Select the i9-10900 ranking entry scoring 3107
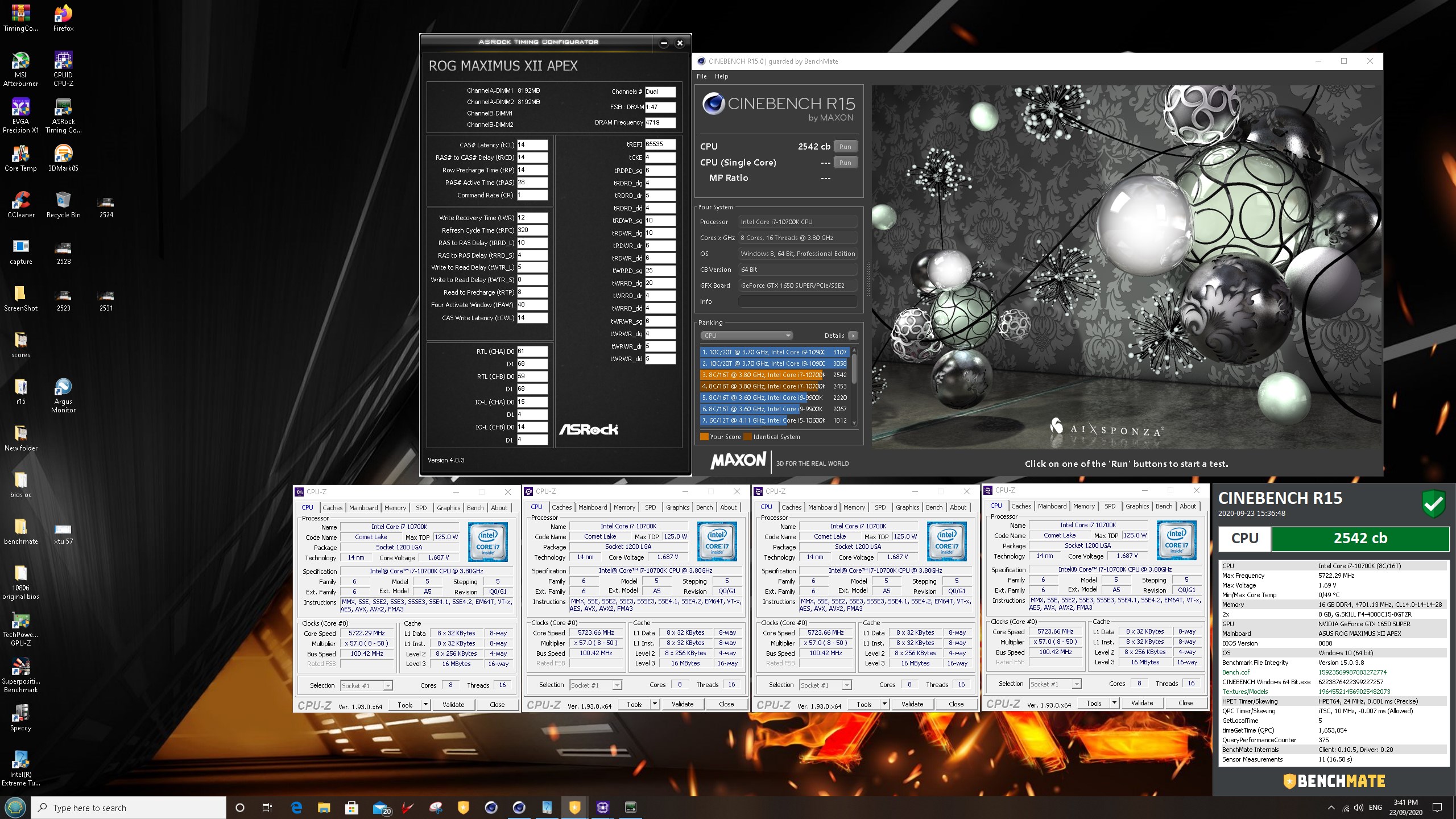This screenshot has width=1456, height=819. pos(775,352)
